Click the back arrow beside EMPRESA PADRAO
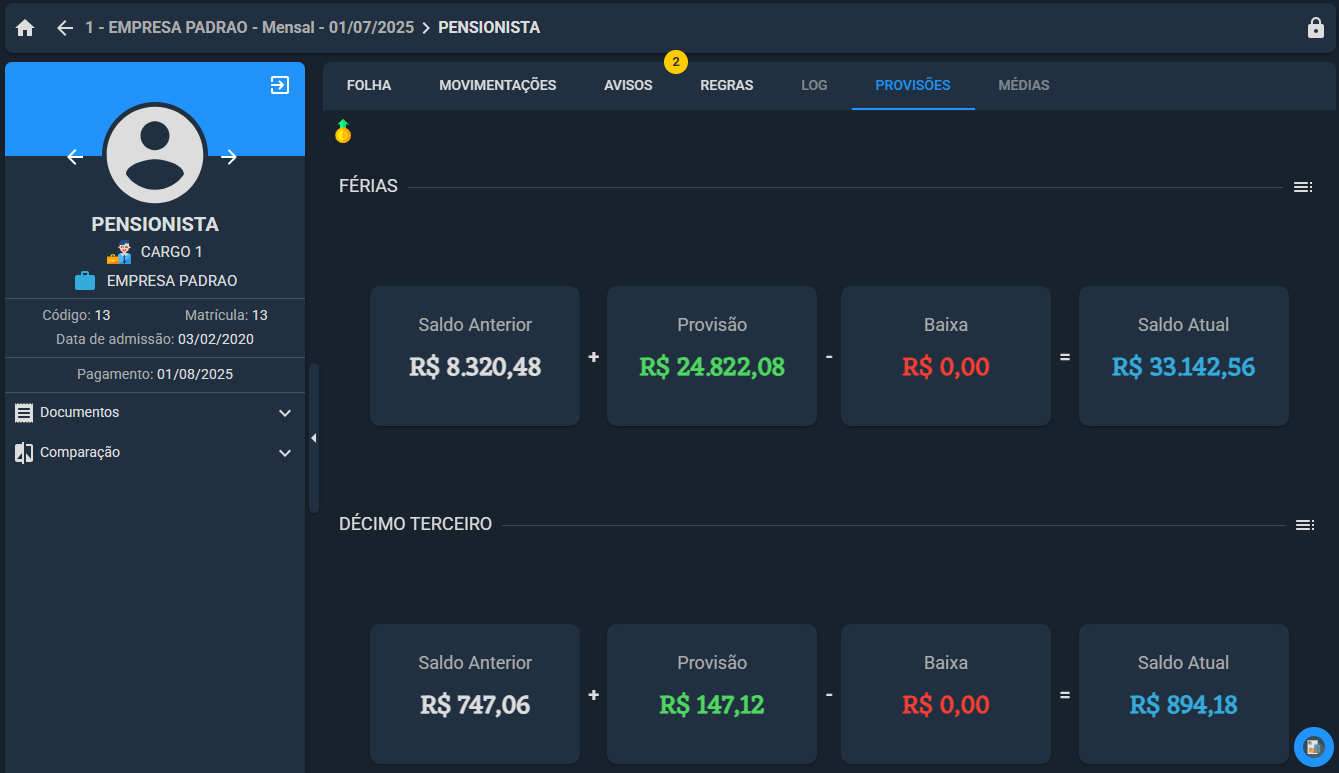Screen dimensions: 1339x773 (x=65, y=28)
